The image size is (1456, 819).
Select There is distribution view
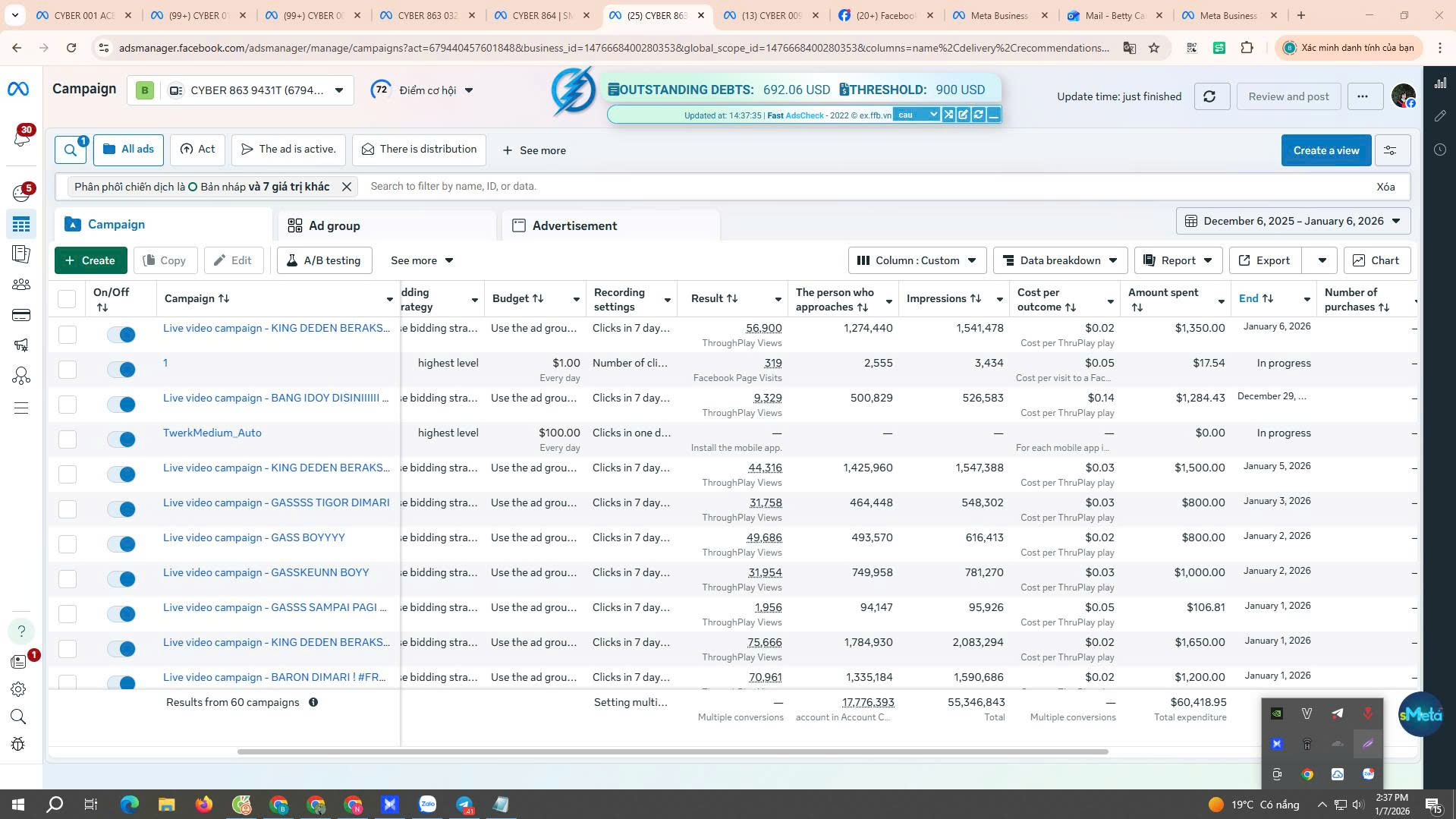419,150
